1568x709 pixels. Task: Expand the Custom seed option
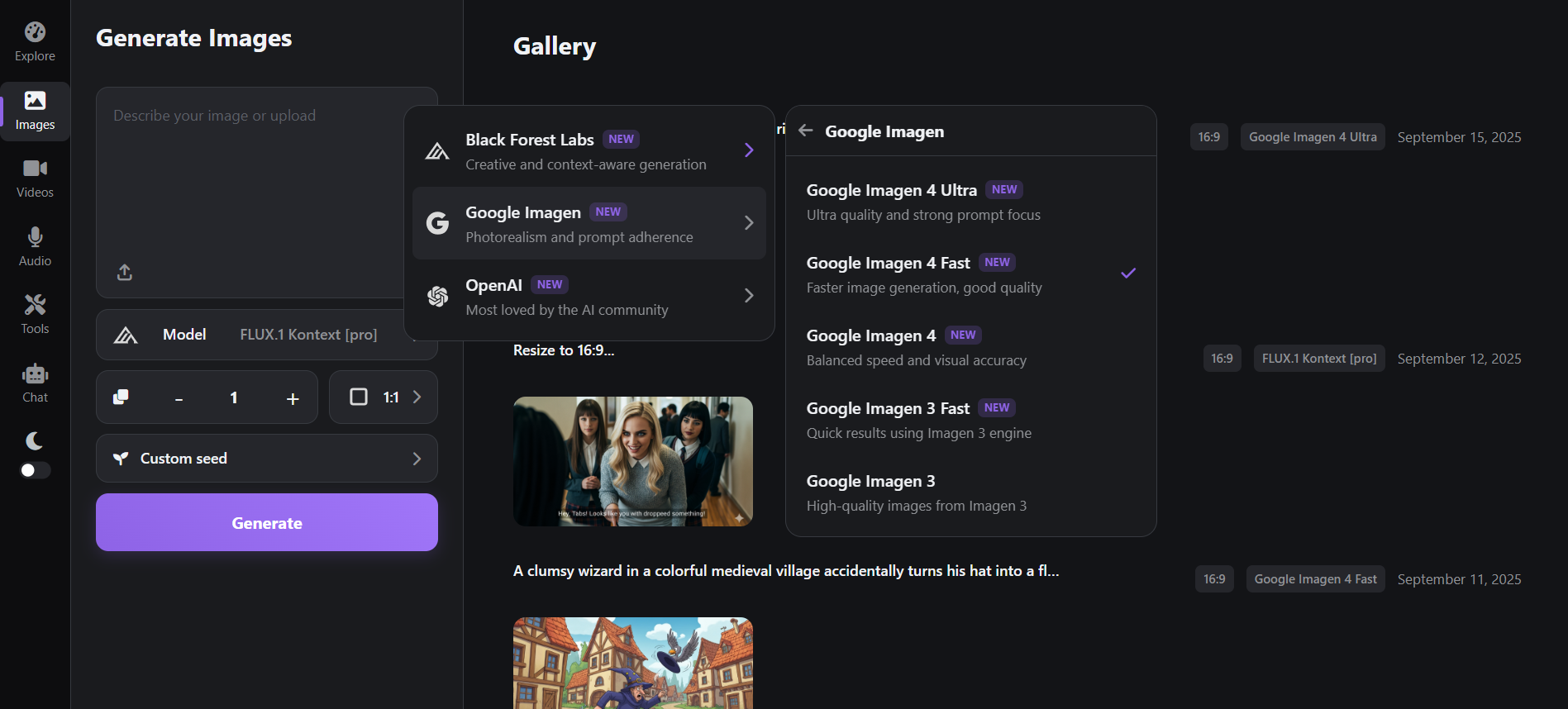click(267, 459)
